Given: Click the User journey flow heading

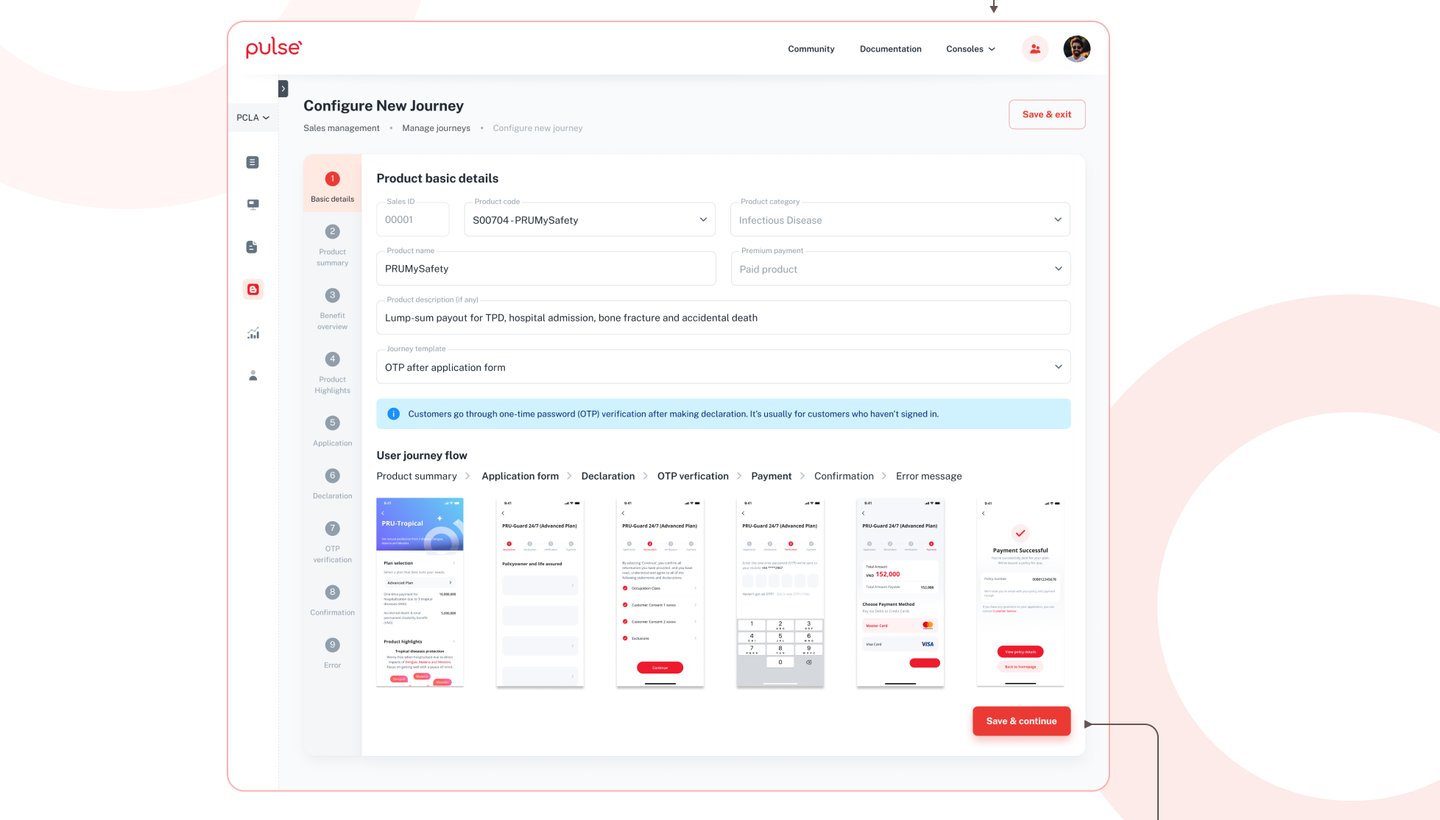Looking at the screenshot, I should [422, 455].
